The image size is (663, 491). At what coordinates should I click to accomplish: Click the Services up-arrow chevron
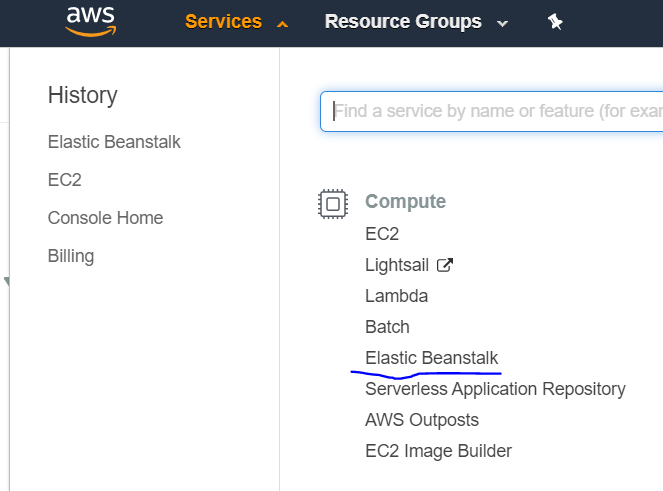(282, 25)
